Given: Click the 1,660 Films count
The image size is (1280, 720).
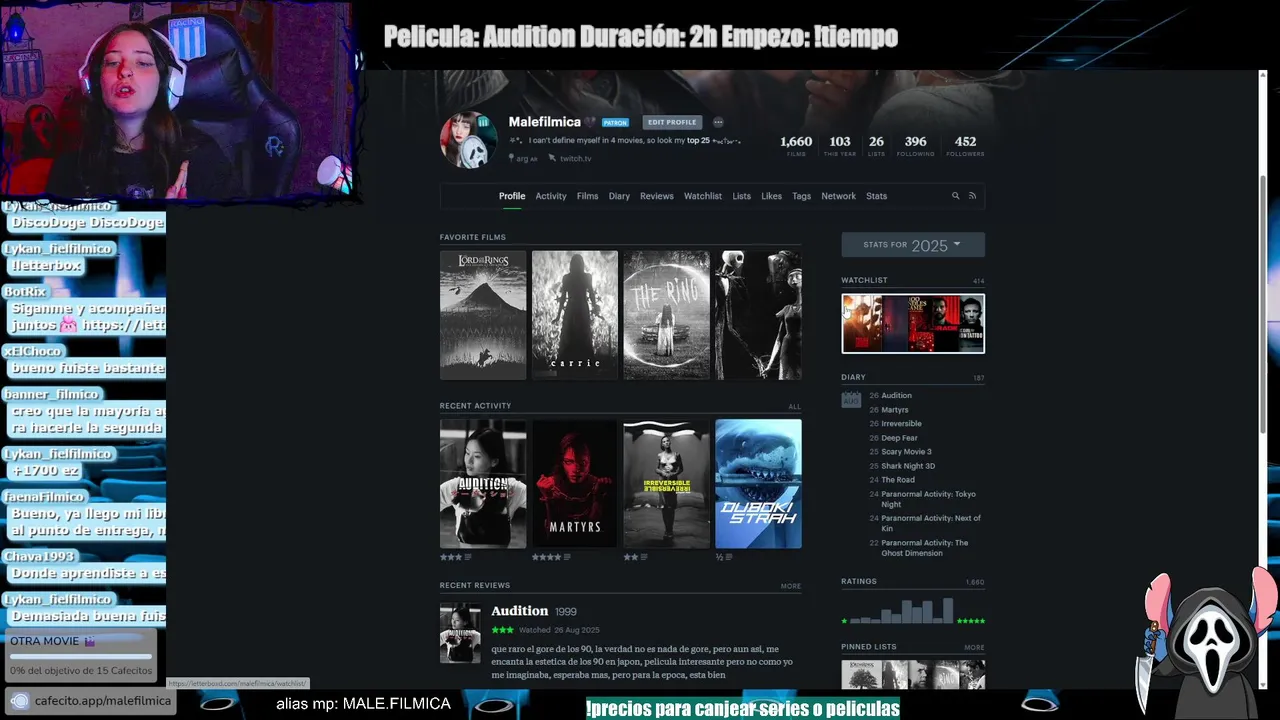Looking at the screenshot, I should tap(796, 146).
